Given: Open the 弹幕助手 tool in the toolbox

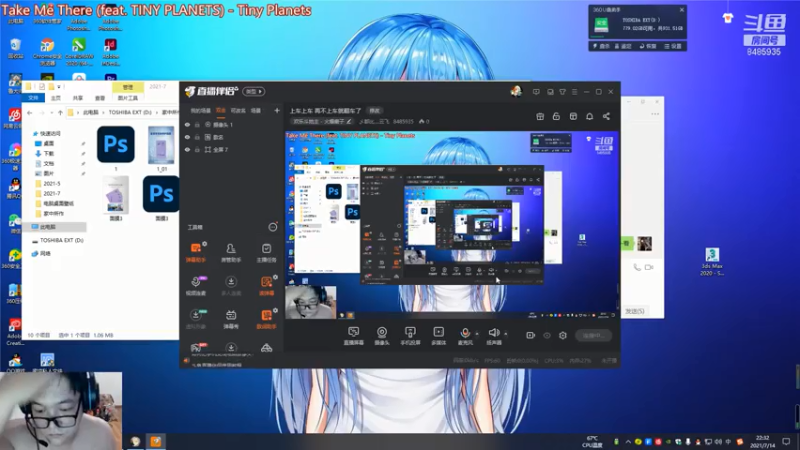Looking at the screenshot, I should (x=195, y=252).
